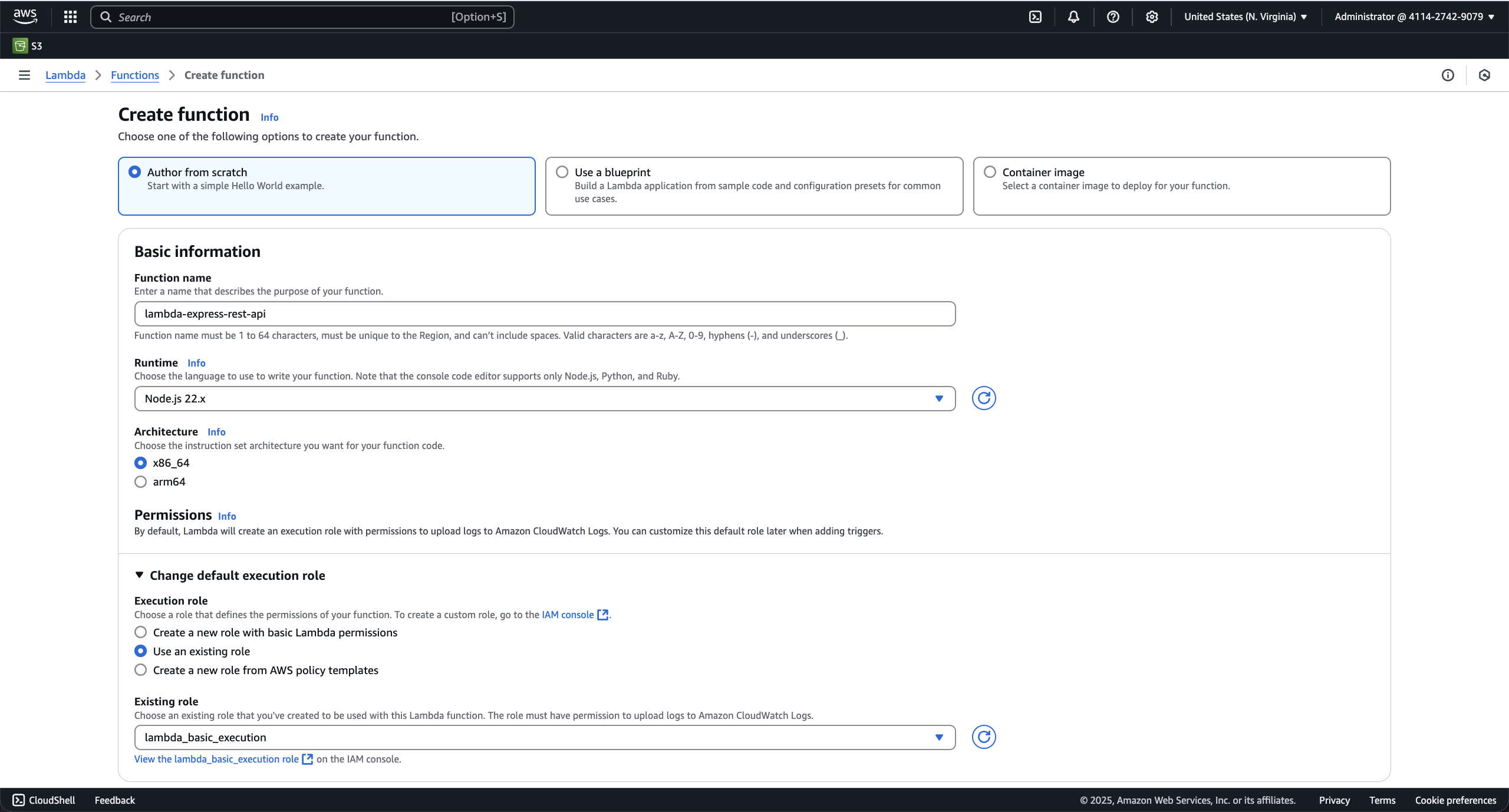Screen dimensions: 1509x812
Task: Open settings gear in top bar
Action: tap(1151, 16)
